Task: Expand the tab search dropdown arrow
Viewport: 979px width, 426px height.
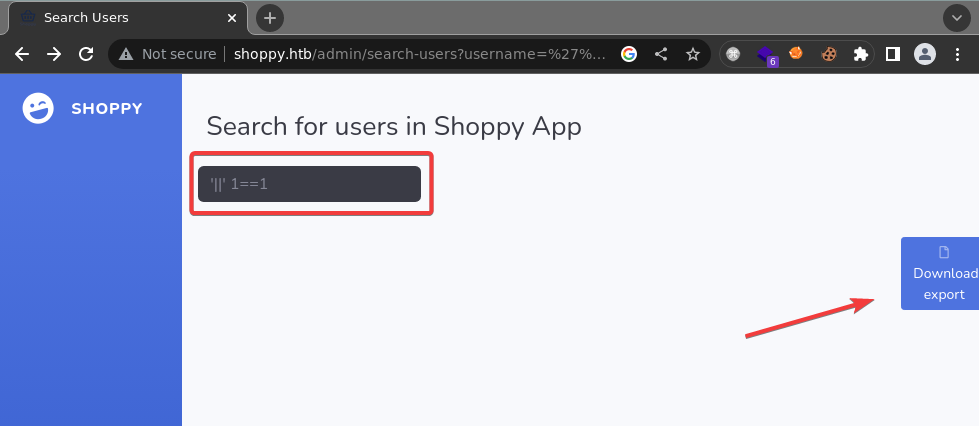Action: pos(957,18)
